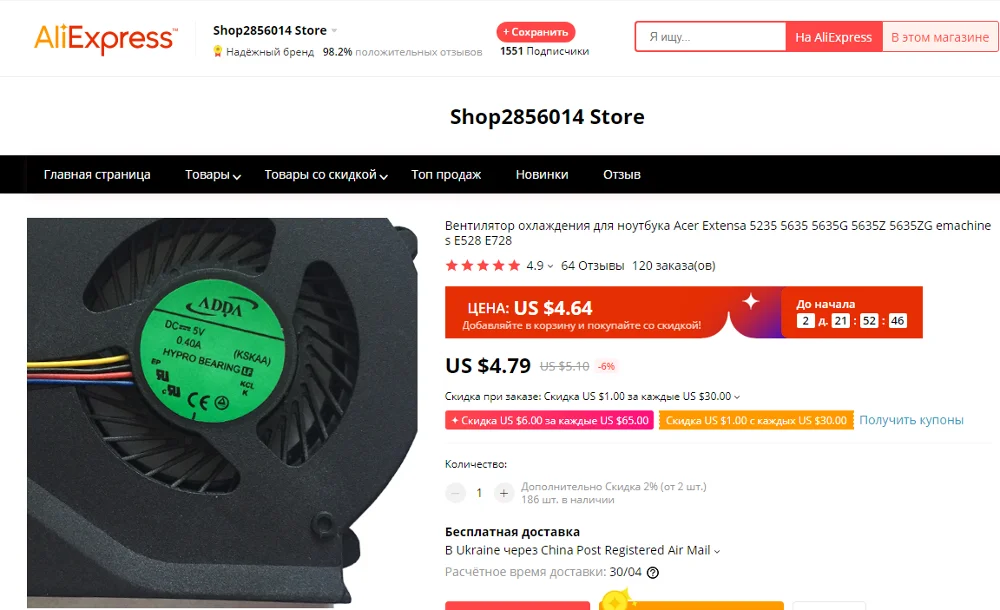Open the Товары menu dropdown
1000x610 pixels.
213,175
